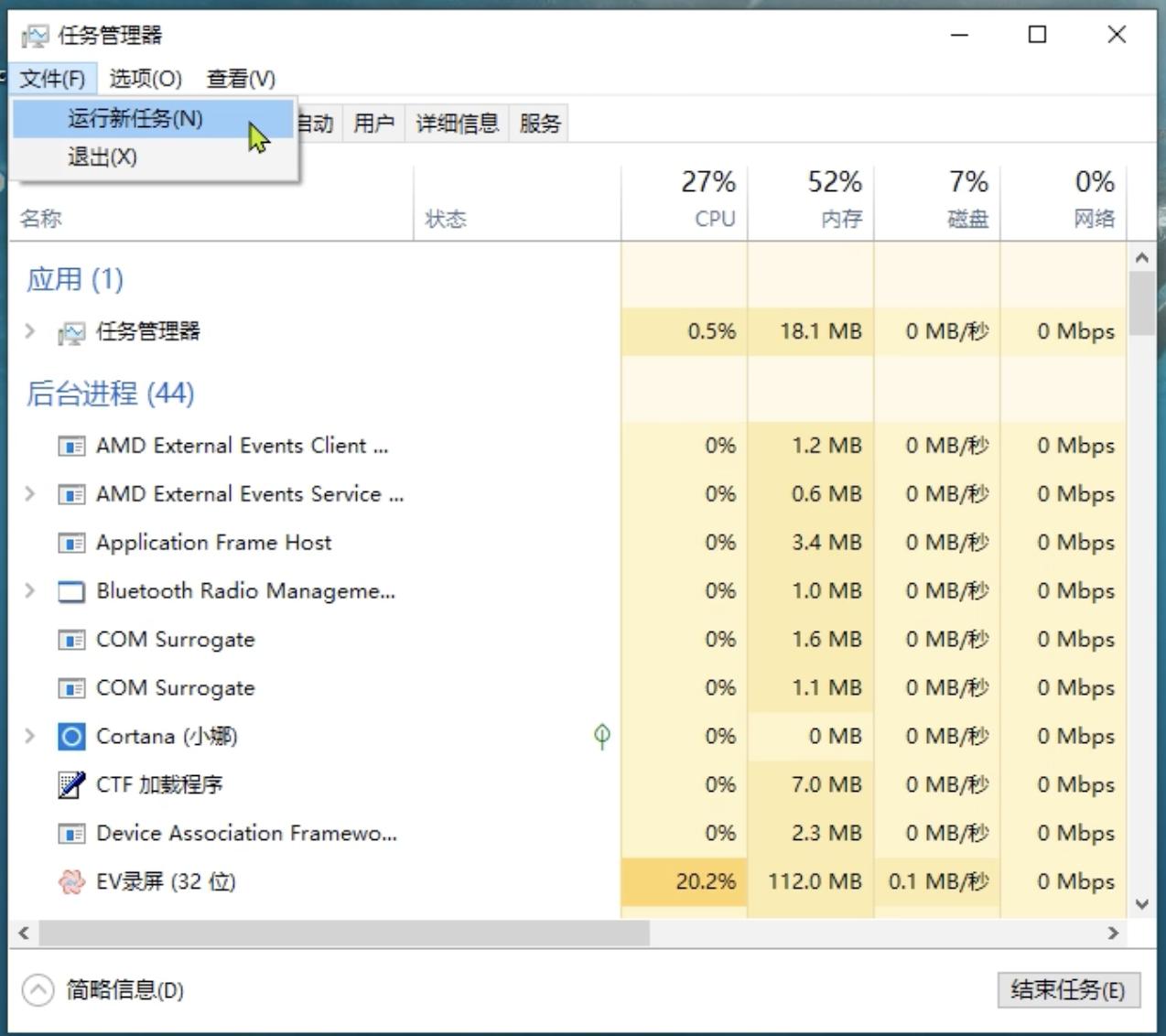Click Cortana's suspended leaf status icon
The width and height of the screenshot is (1166, 1036).
(601, 736)
